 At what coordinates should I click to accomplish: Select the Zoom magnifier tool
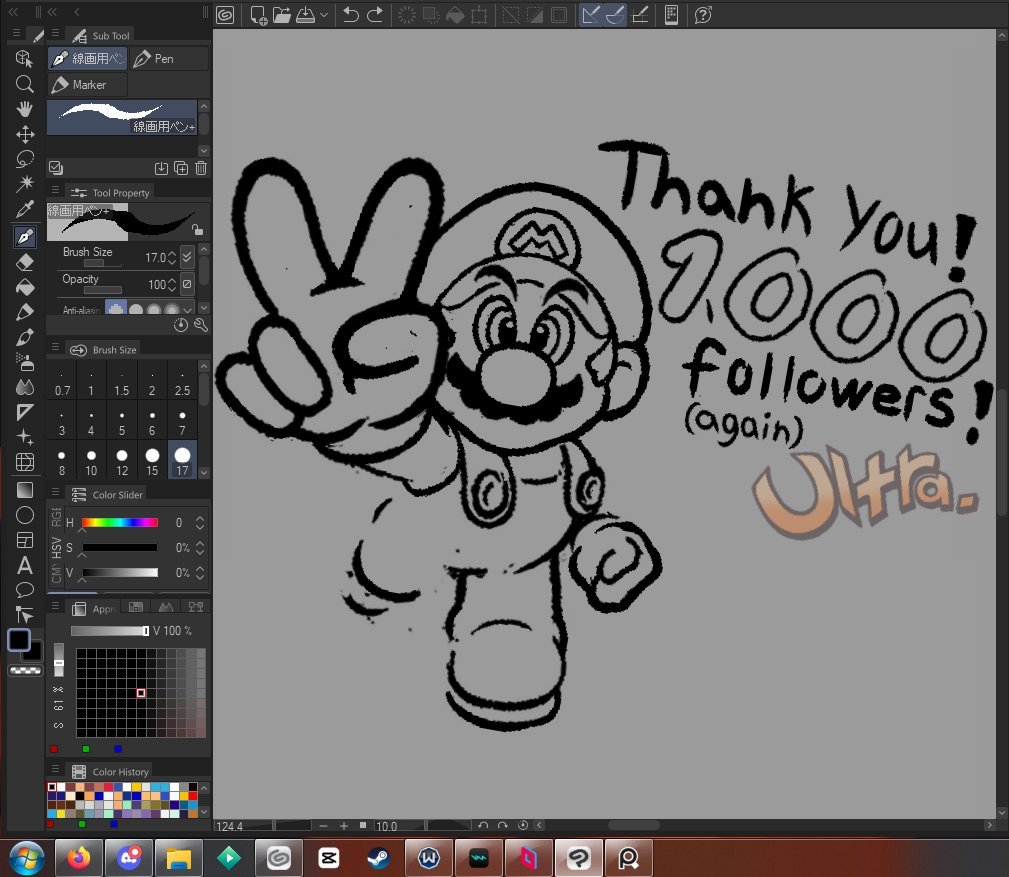coord(24,84)
